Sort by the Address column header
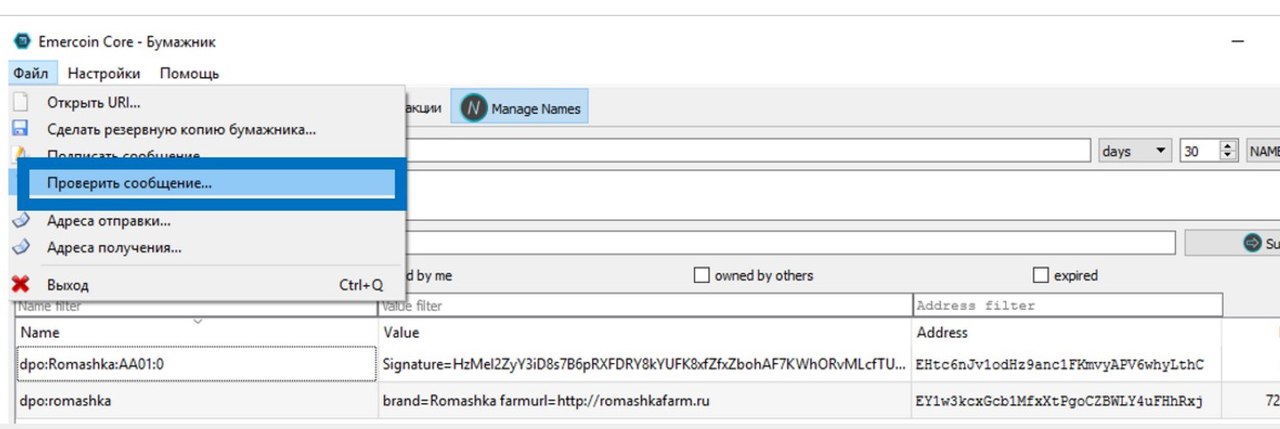The image size is (1280, 429). [x=1067, y=332]
